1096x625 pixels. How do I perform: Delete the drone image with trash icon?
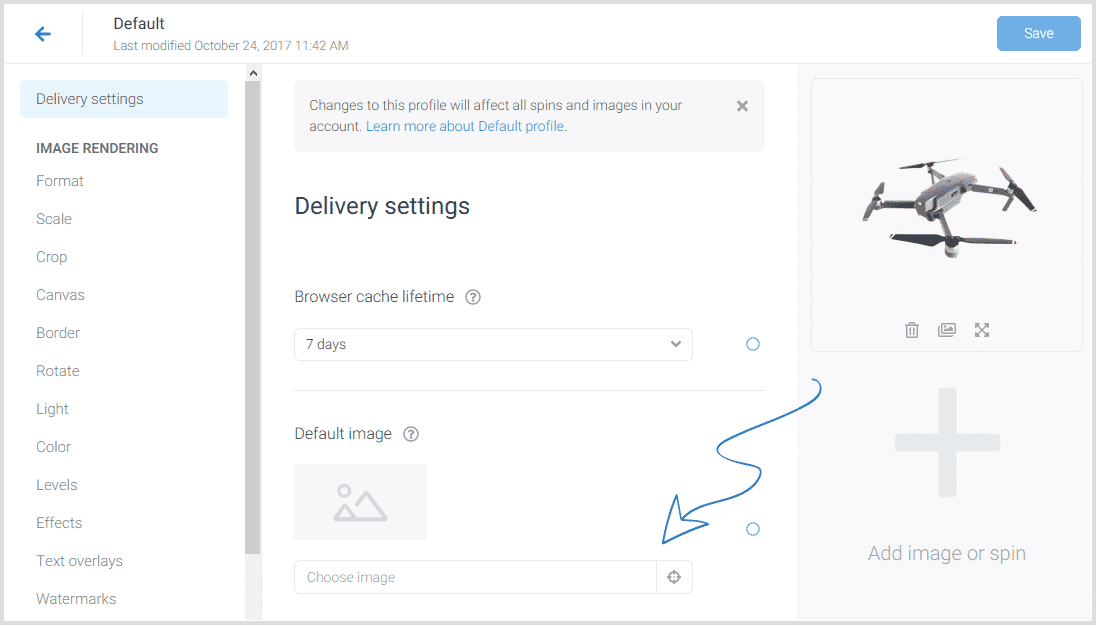pos(912,330)
